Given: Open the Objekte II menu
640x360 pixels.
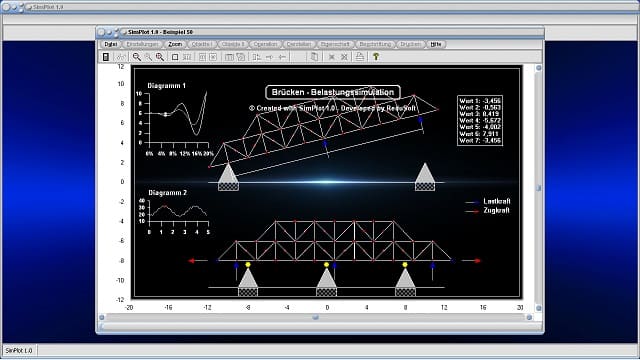Looking at the screenshot, I should point(233,44).
